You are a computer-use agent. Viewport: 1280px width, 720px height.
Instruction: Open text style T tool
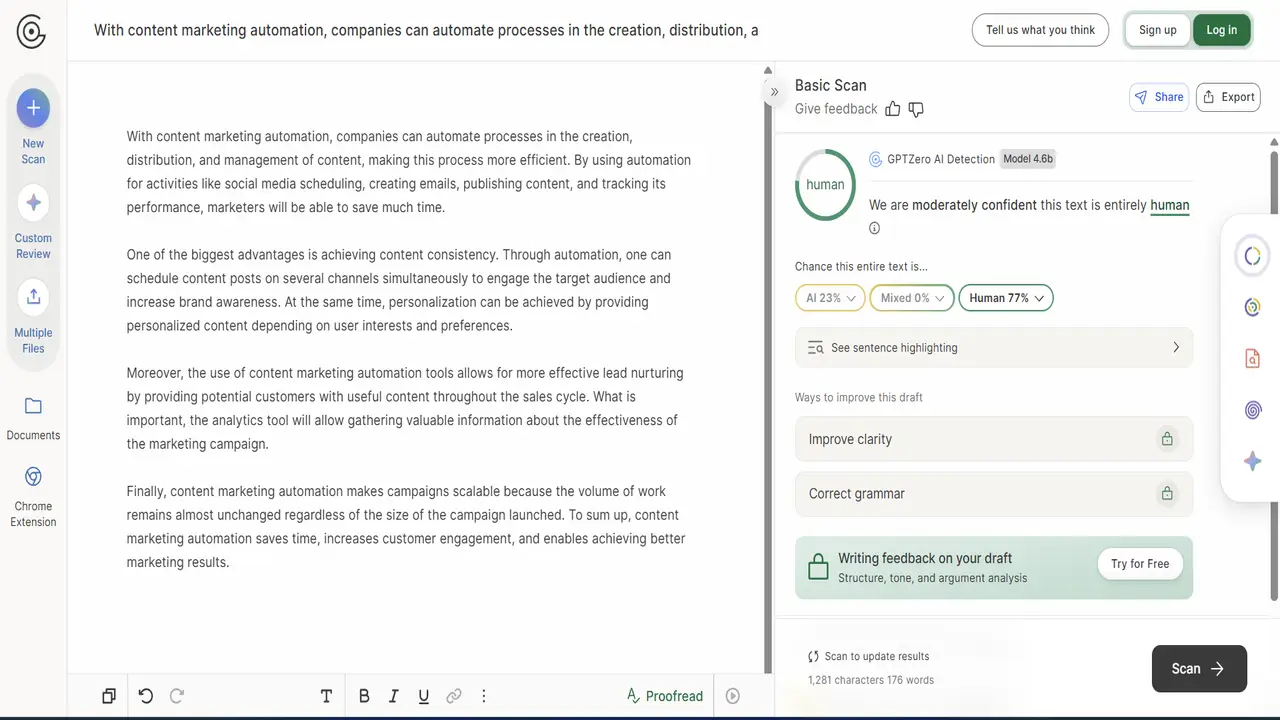click(x=326, y=696)
